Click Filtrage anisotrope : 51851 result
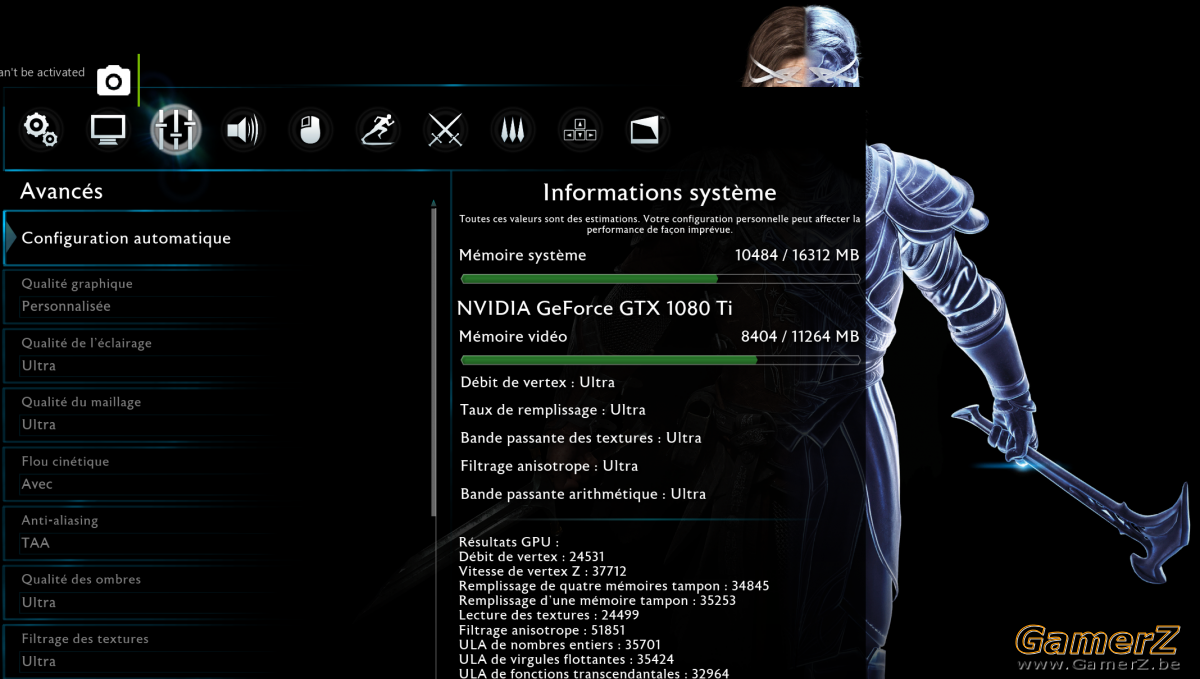The height and width of the screenshot is (679, 1200). (x=541, y=630)
